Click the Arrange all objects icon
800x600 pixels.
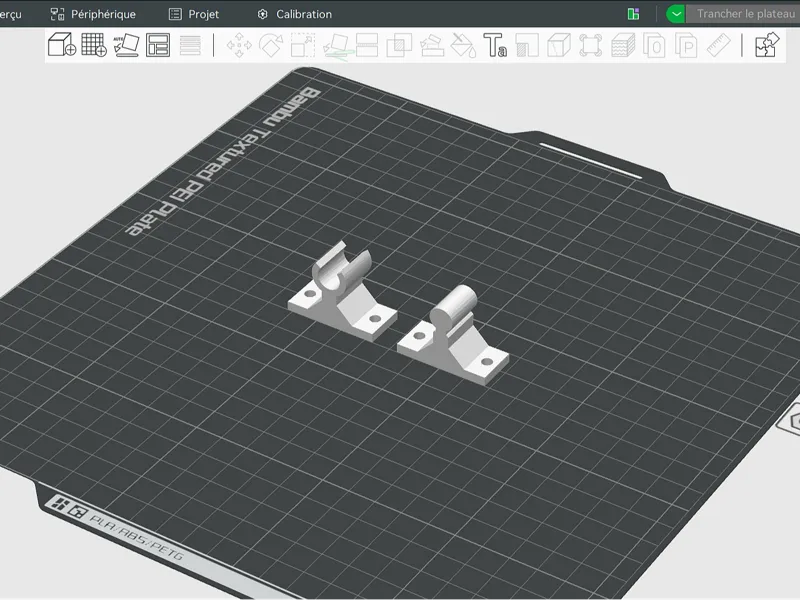click(x=158, y=45)
